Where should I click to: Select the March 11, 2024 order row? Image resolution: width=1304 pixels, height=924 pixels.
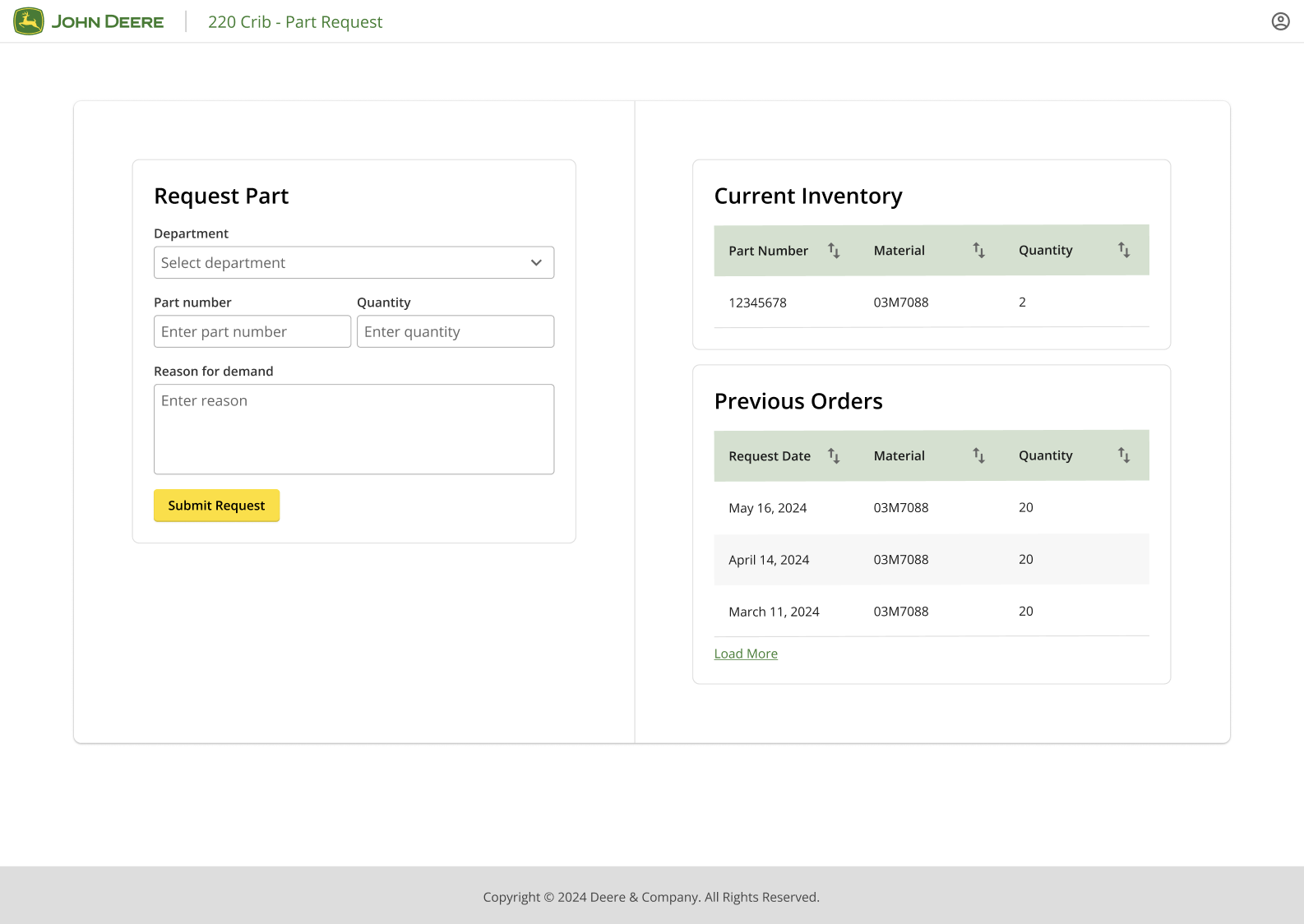pos(932,612)
